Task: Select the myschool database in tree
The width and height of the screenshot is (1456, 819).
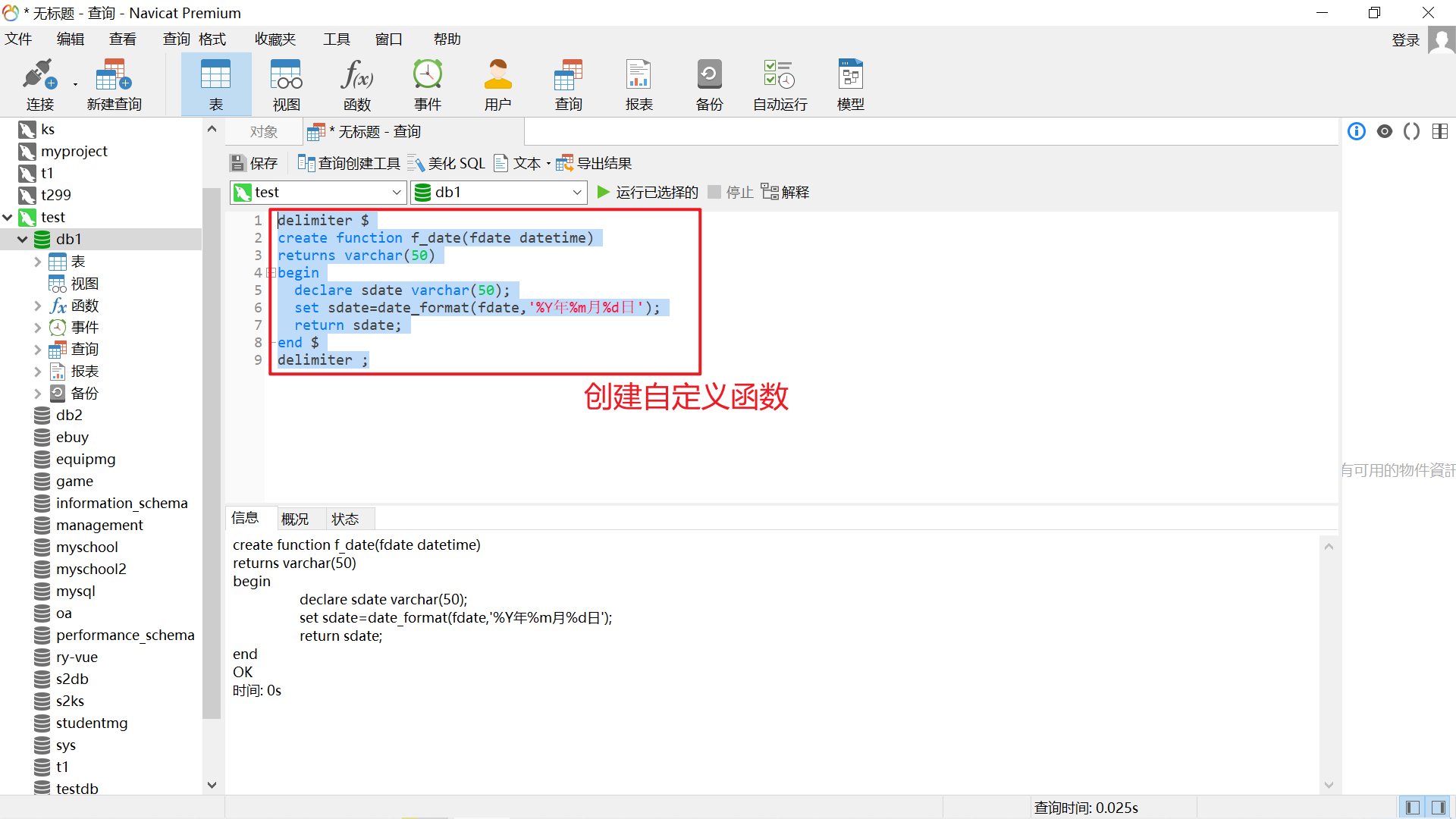Action: (x=86, y=547)
